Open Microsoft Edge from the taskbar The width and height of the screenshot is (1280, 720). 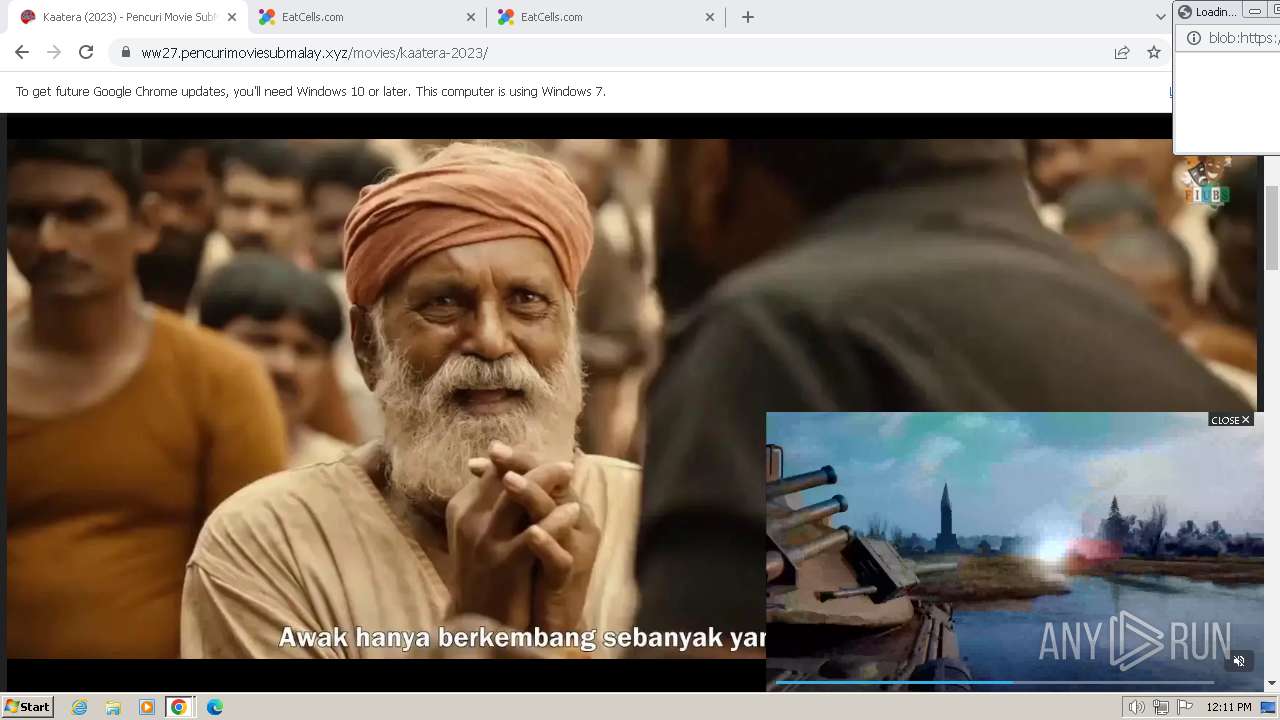[x=215, y=707]
